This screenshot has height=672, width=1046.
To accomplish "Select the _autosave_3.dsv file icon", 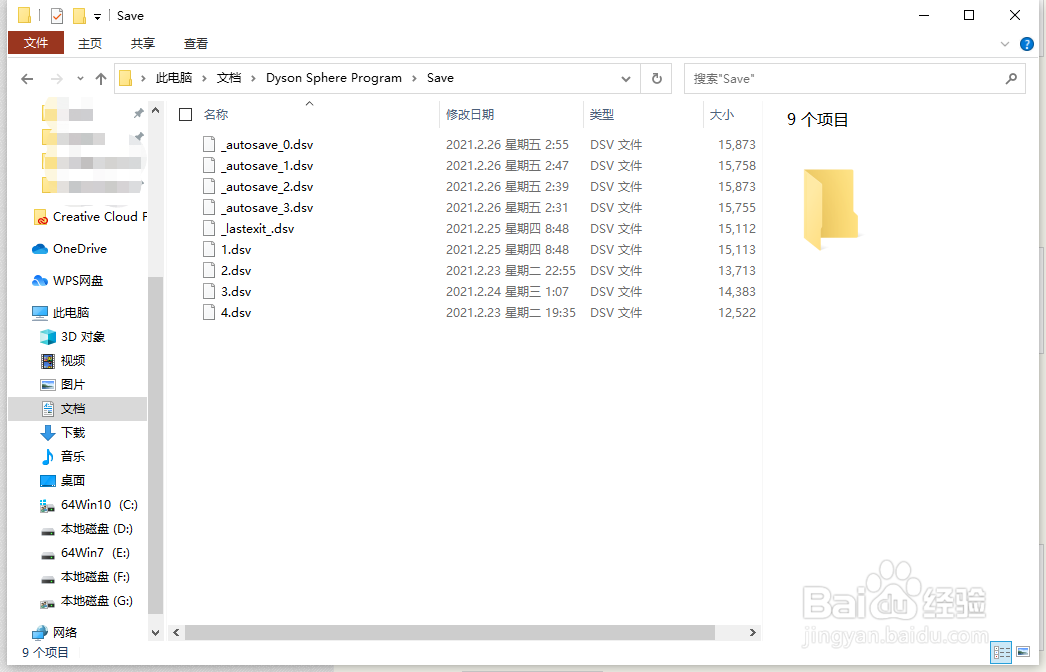I will (209, 208).
